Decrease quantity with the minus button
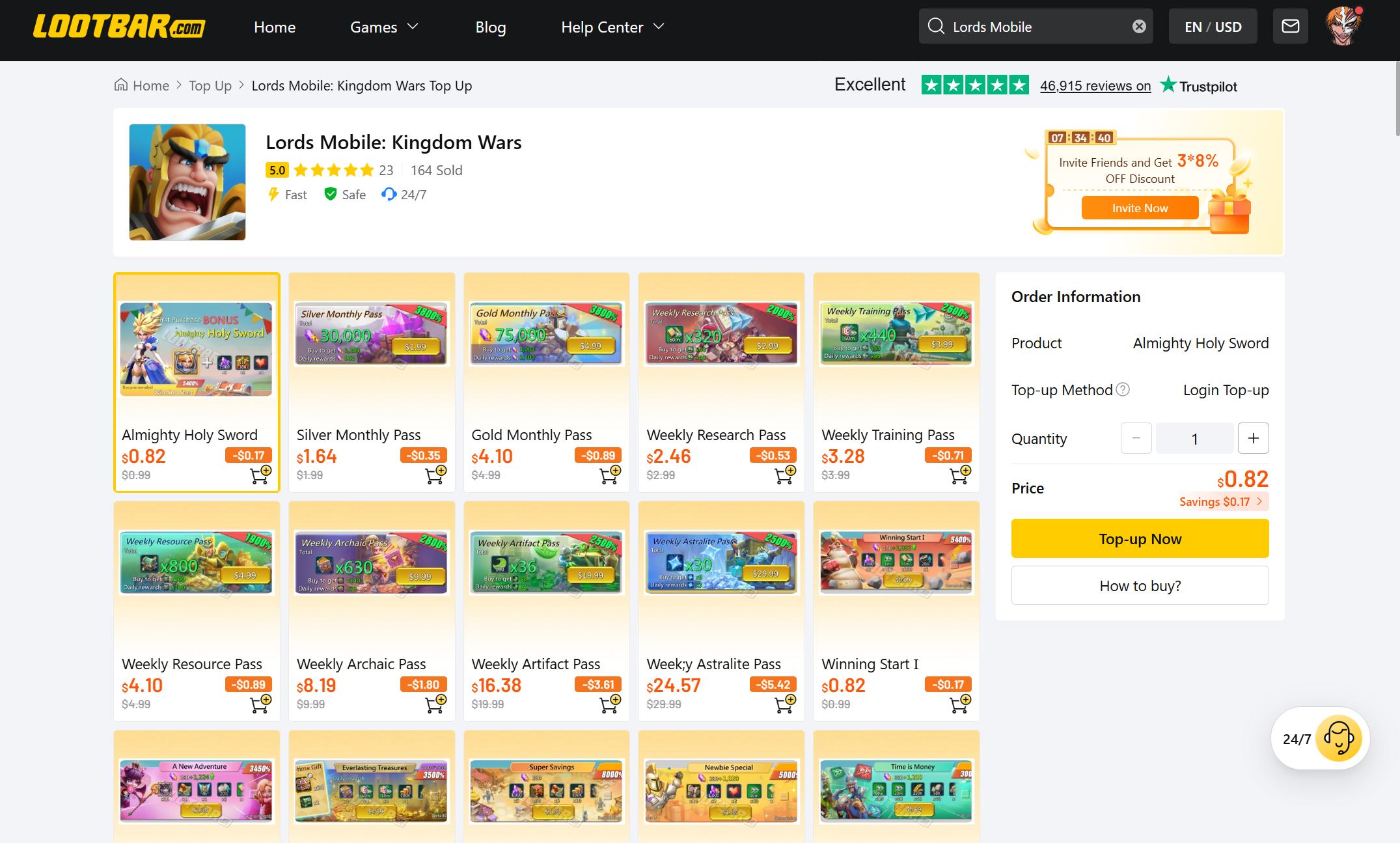The width and height of the screenshot is (1400, 843). [1136, 438]
